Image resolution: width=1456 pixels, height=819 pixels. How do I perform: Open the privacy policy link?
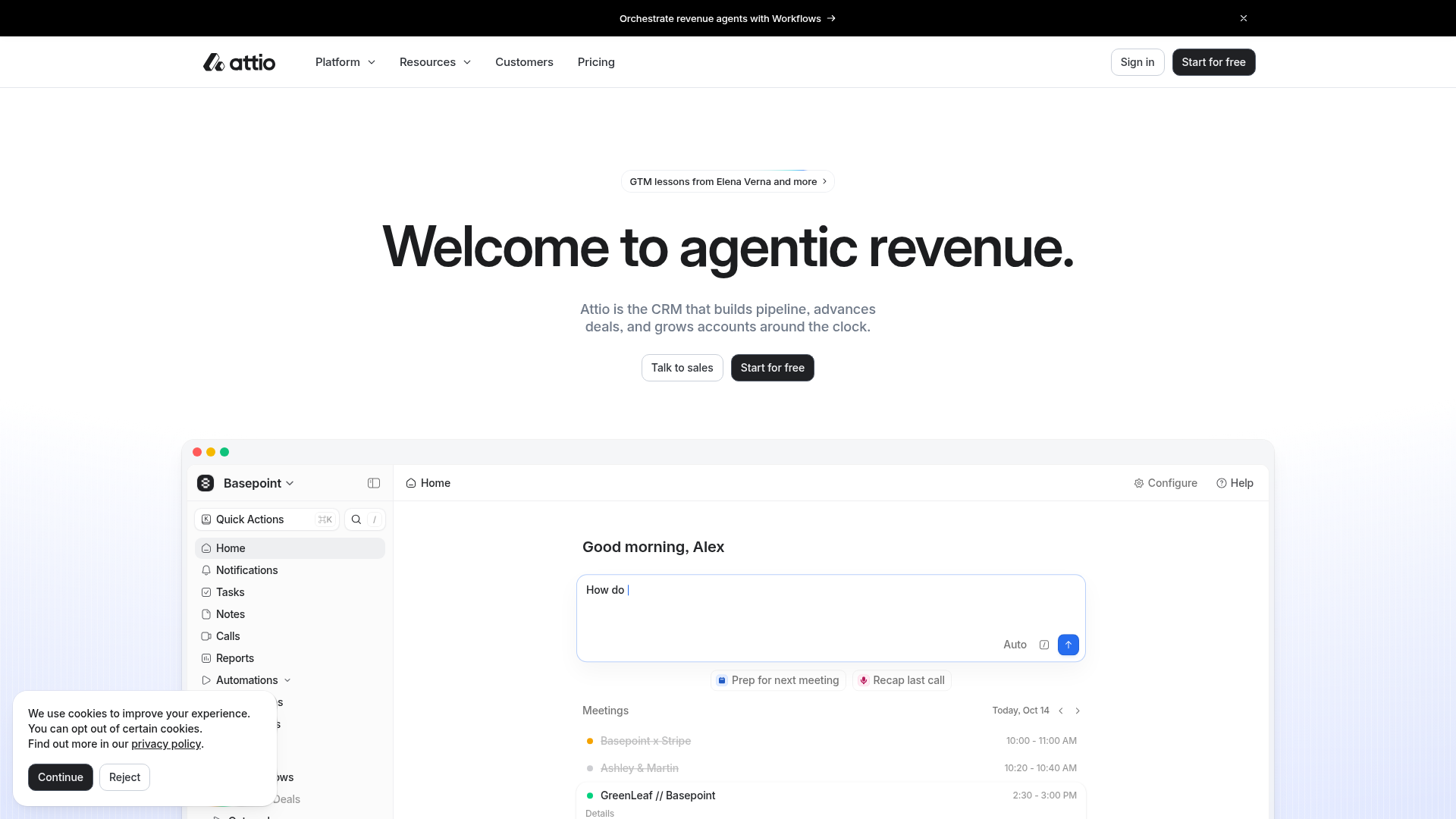click(x=166, y=744)
